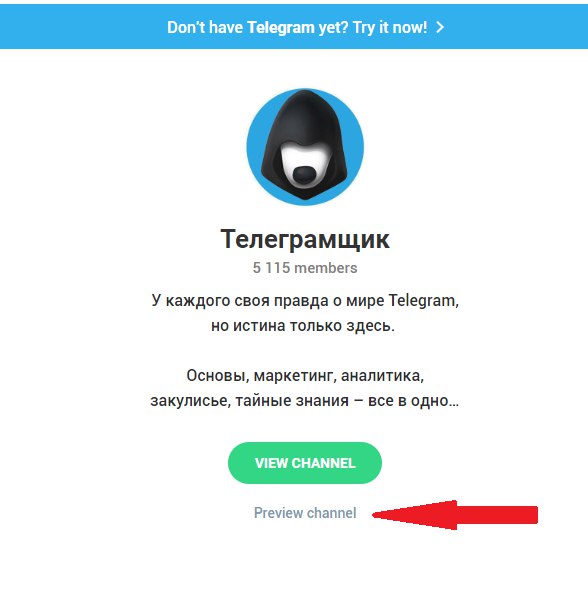Open the Телеграмщик channel avatar
The image size is (588, 599).
coord(305,147)
